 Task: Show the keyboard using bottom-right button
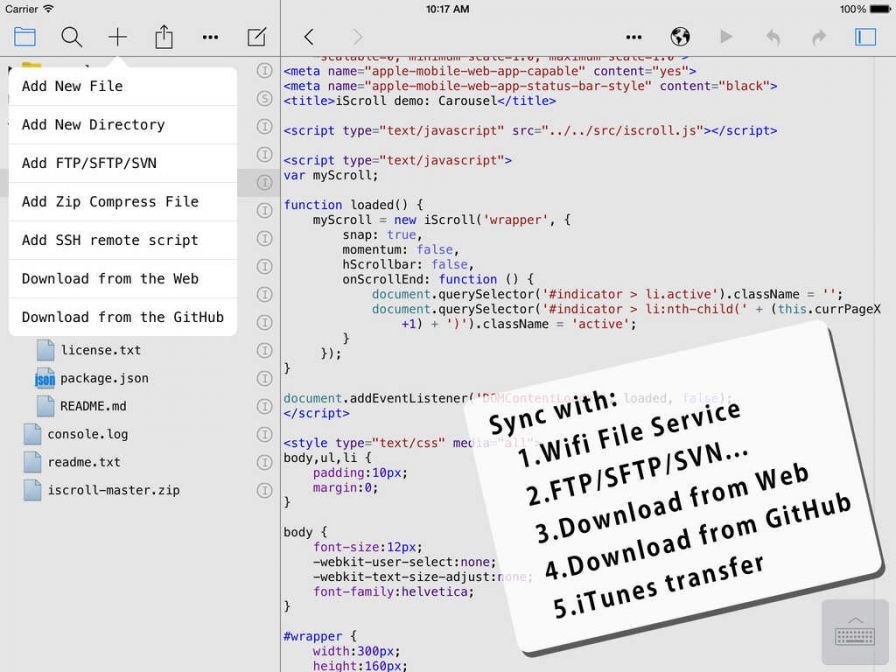(854, 633)
